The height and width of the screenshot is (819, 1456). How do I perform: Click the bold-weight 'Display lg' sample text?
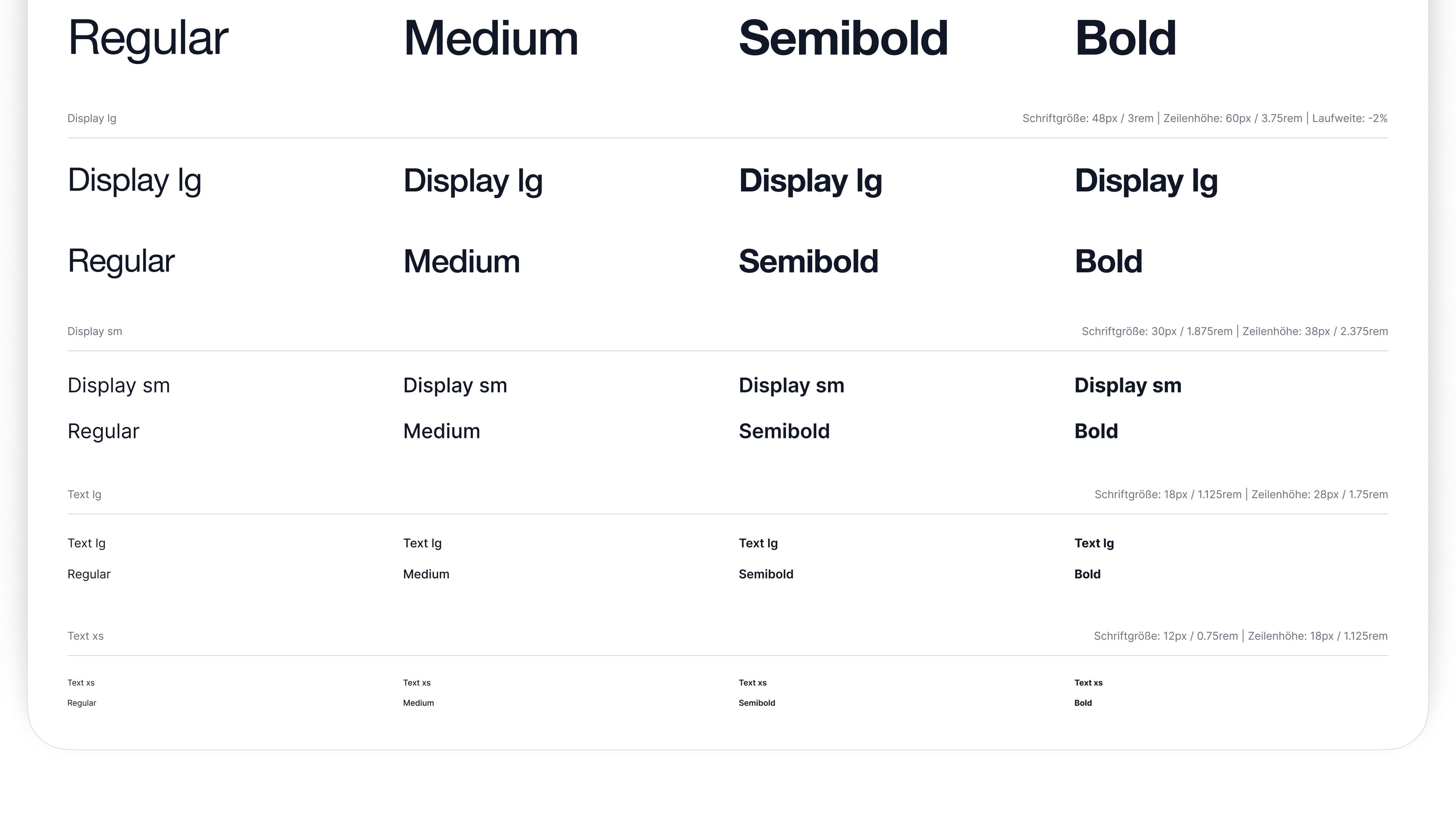[x=1146, y=181]
